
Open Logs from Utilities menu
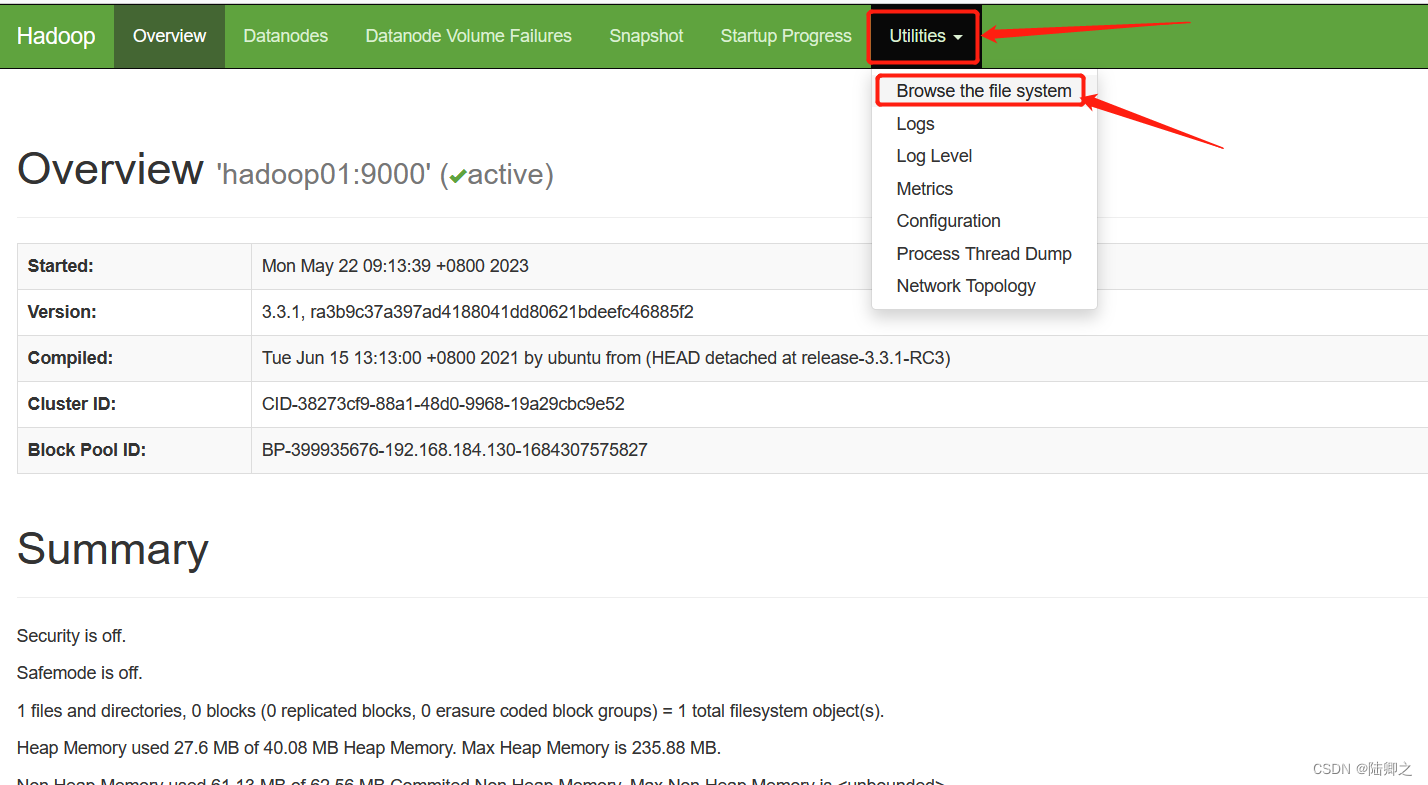pyautogui.click(x=916, y=124)
